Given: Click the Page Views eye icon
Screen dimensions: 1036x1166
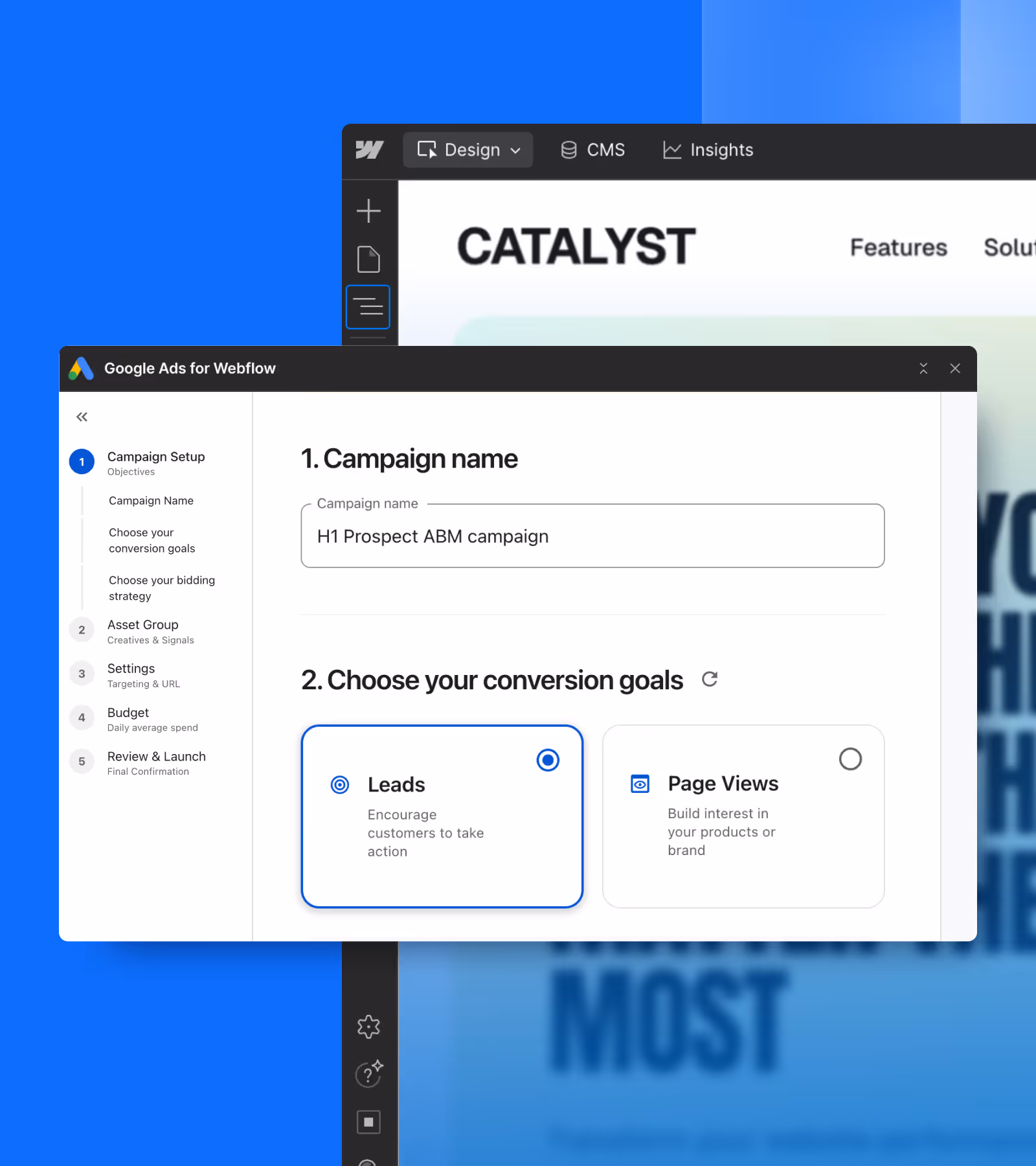Looking at the screenshot, I should point(640,784).
